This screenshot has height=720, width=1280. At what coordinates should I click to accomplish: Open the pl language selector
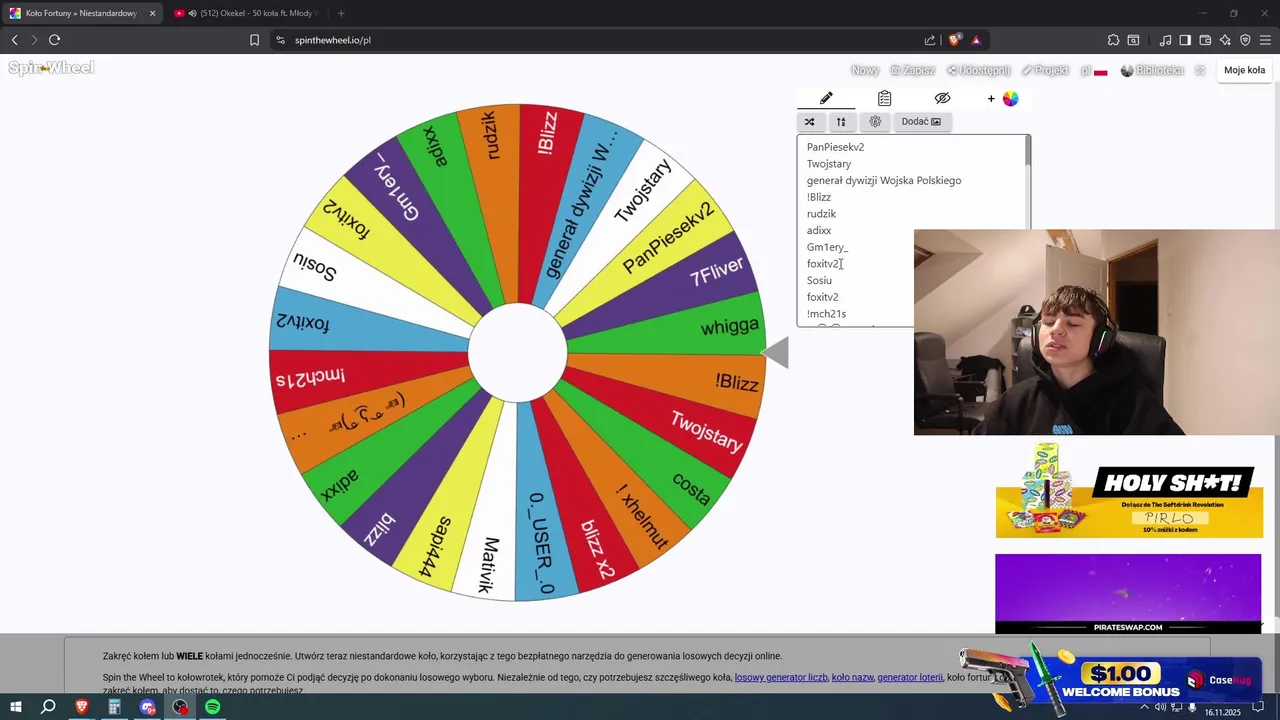[x=1093, y=71]
